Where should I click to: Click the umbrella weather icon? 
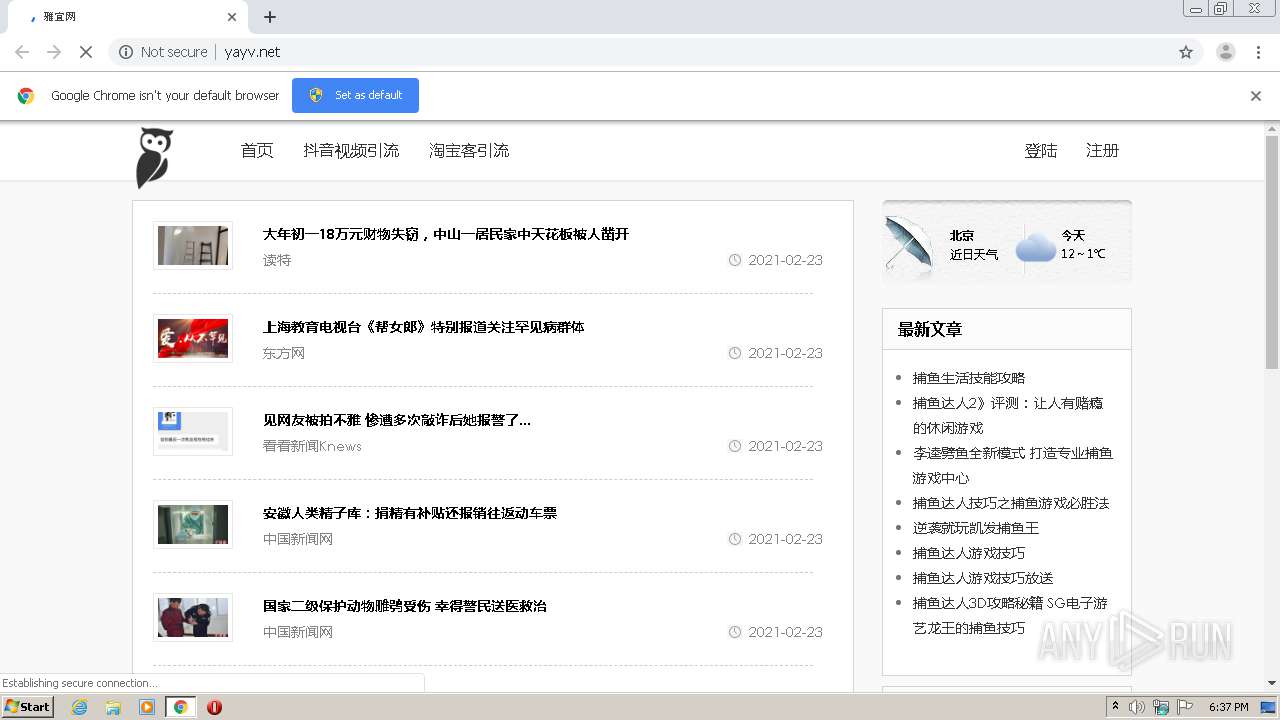pos(910,244)
